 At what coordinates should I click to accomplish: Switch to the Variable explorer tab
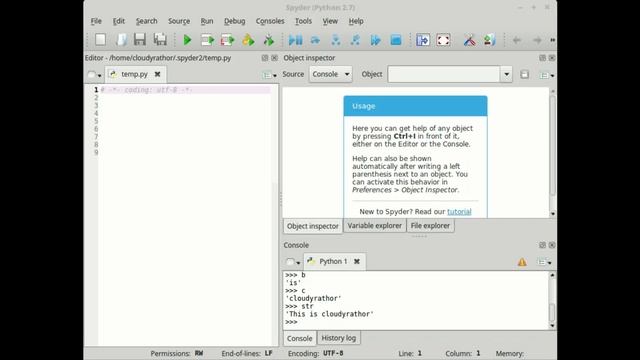point(375,225)
